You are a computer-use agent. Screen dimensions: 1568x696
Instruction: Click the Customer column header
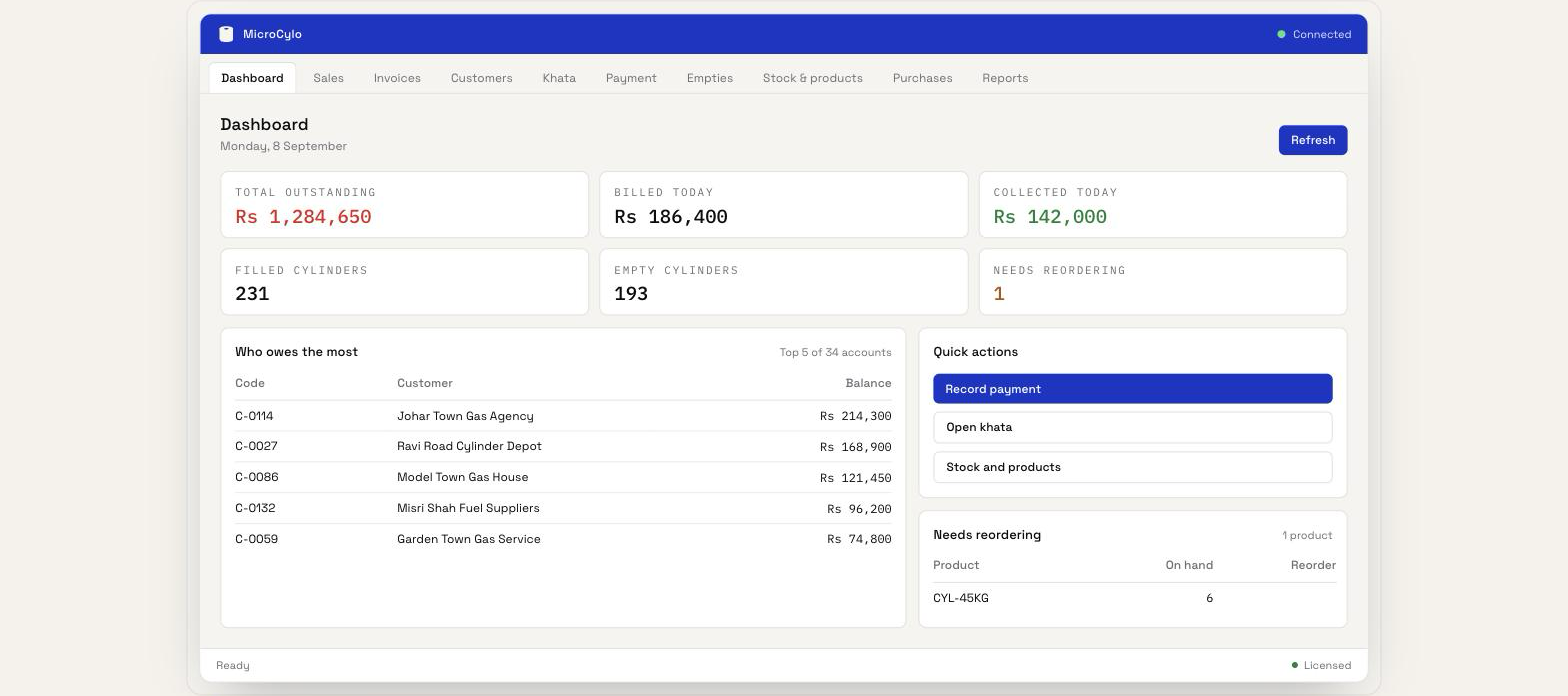point(425,383)
